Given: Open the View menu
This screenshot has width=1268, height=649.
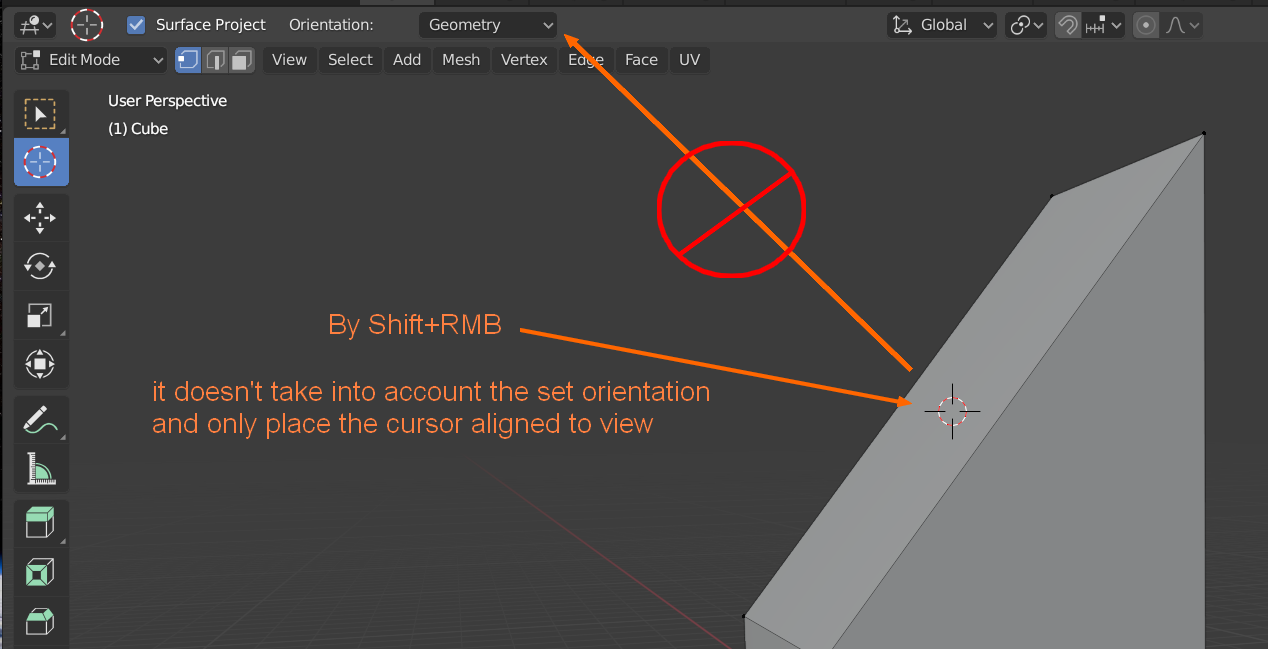Looking at the screenshot, I should click(289, 60).
